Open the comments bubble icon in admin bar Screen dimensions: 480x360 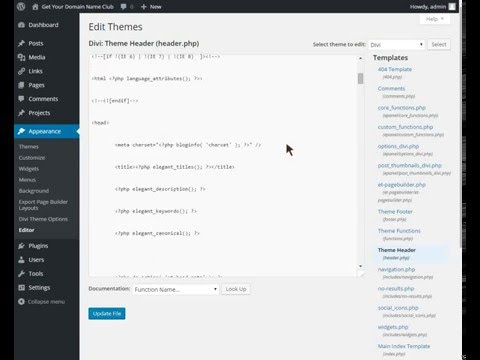coord(123,7)
